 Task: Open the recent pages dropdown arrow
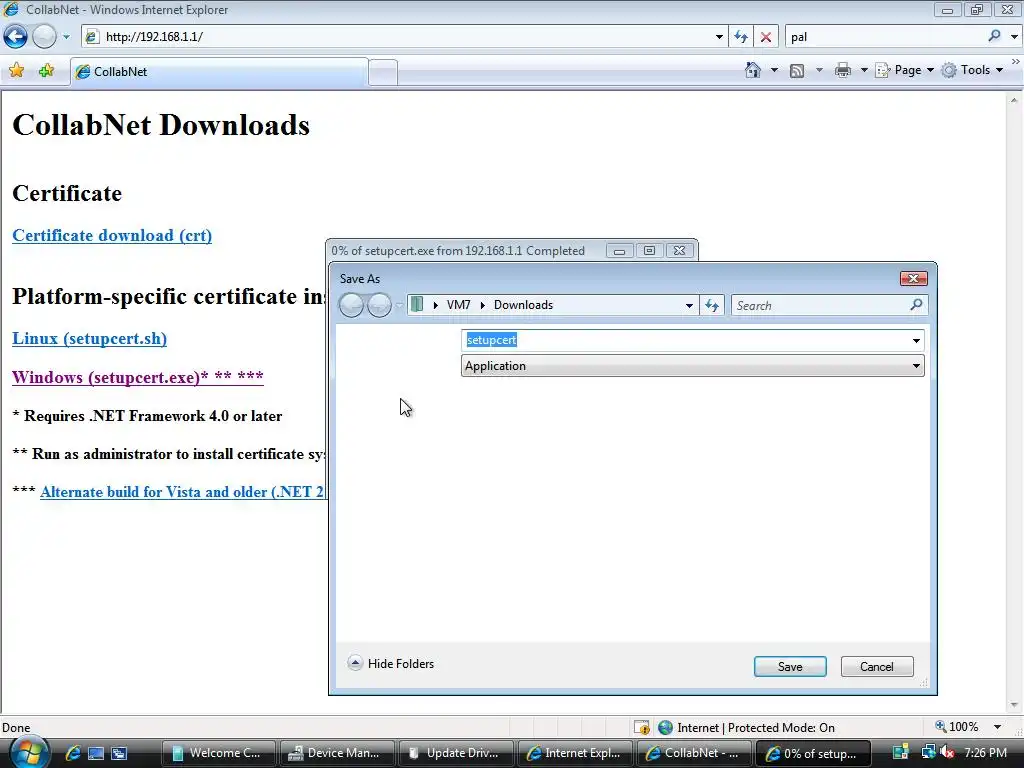click(x=66, y=37)
